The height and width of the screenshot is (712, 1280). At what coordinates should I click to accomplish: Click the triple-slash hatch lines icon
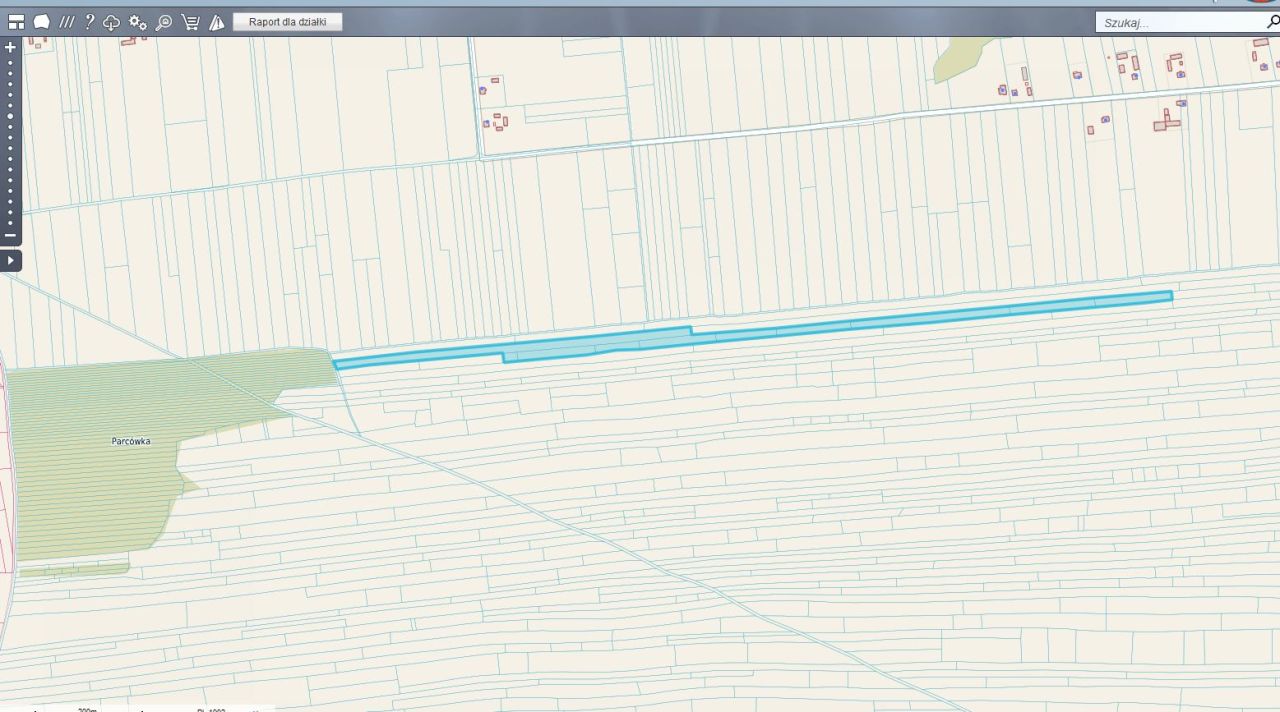tap(67, 22)
